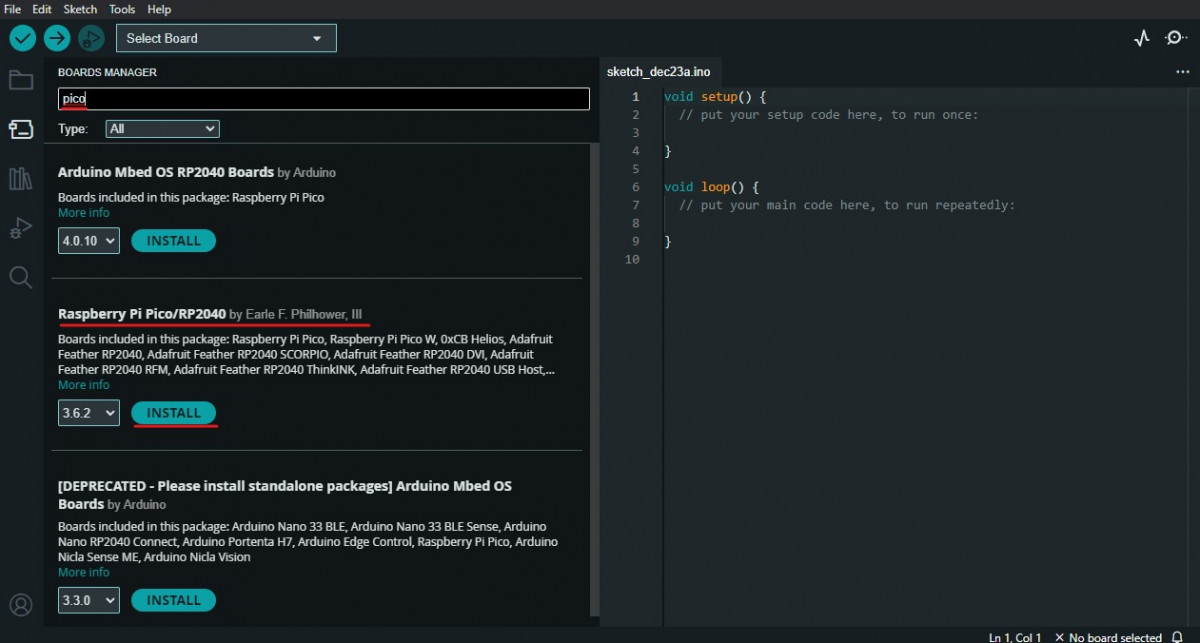Click the Upload arrow icon

pyautogui.click(x=57, y=38)
